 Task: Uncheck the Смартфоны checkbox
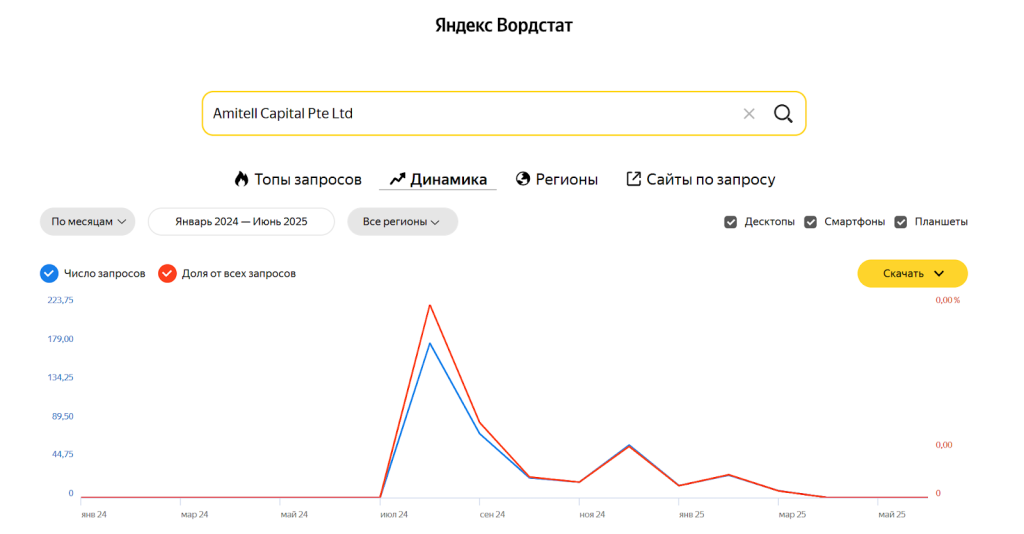811,222
